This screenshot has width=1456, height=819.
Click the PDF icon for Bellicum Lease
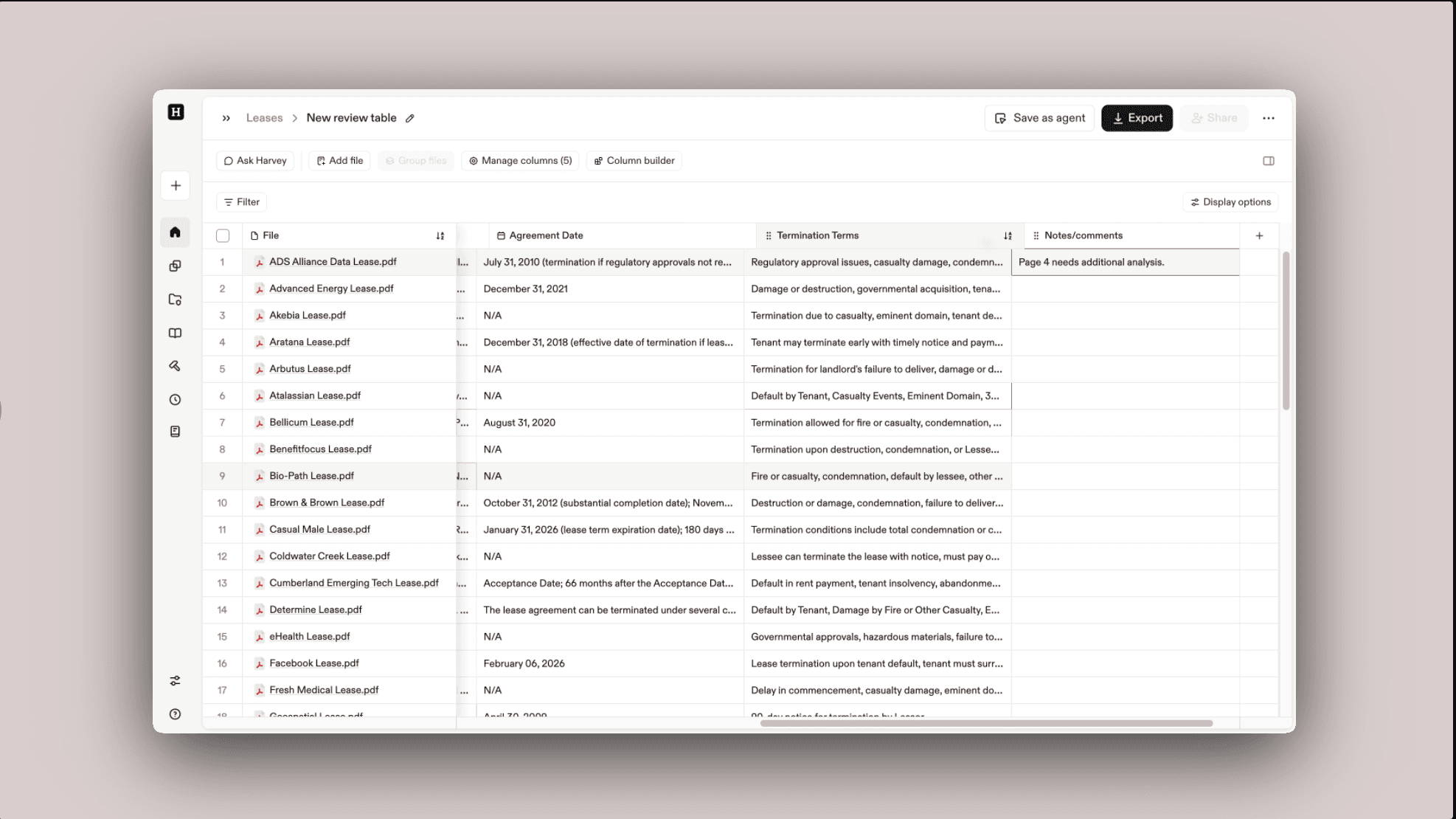tap(260, 423)
